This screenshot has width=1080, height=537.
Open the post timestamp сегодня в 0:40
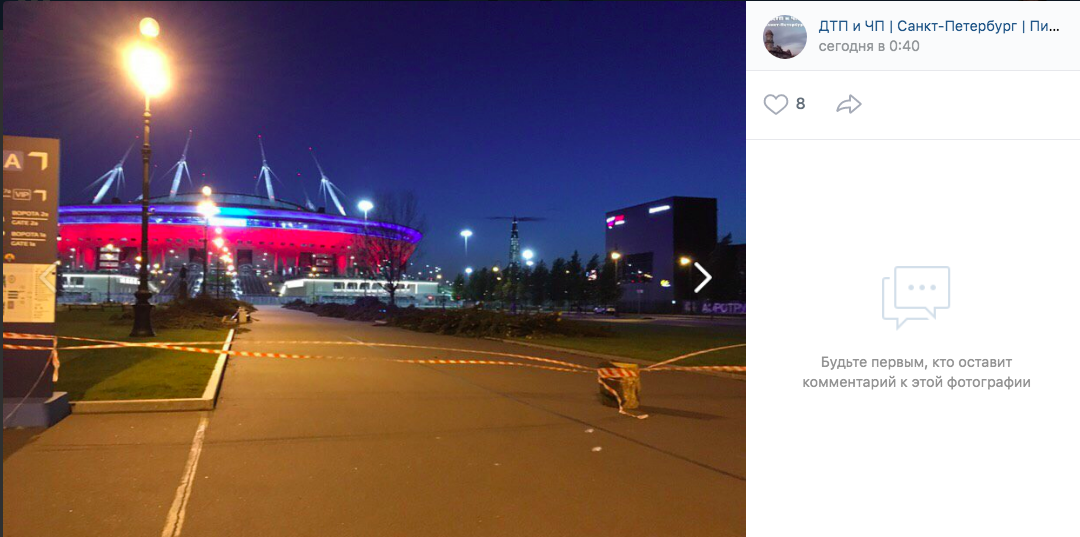(x=869, y=46)
